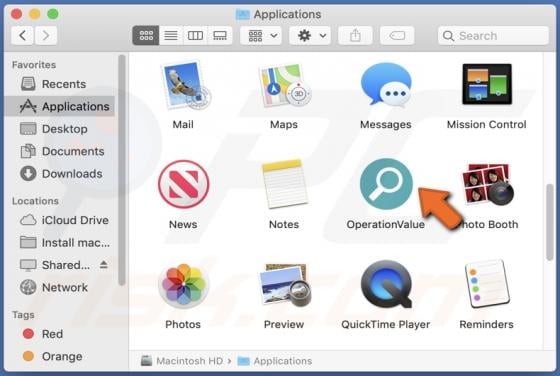Open the gear action menu dropdown
This screenshot has width=560, height=376.
pyautogui.click(x=310, y=35)
